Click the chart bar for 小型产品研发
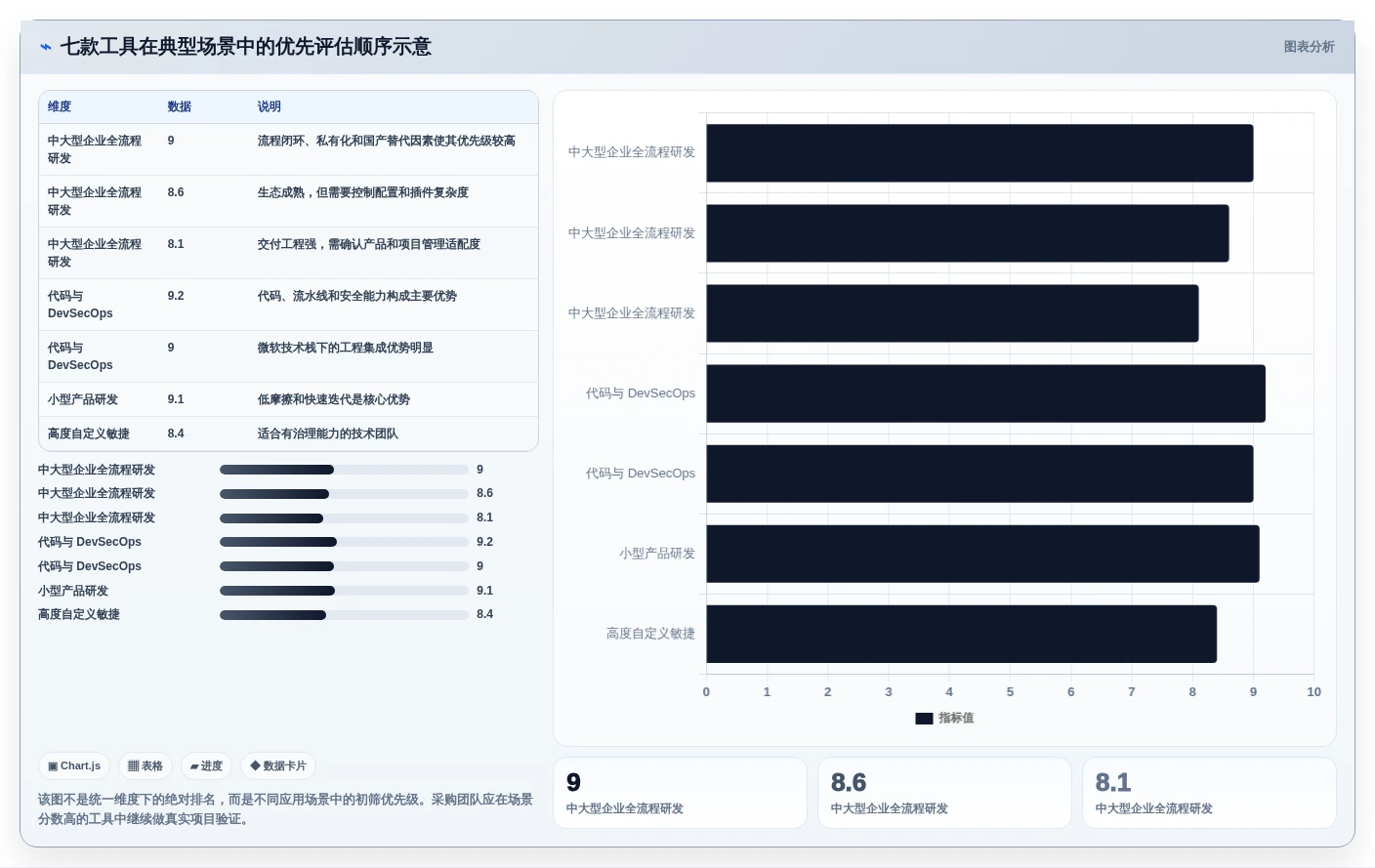1375x868 pixels. tap(982, 554)
